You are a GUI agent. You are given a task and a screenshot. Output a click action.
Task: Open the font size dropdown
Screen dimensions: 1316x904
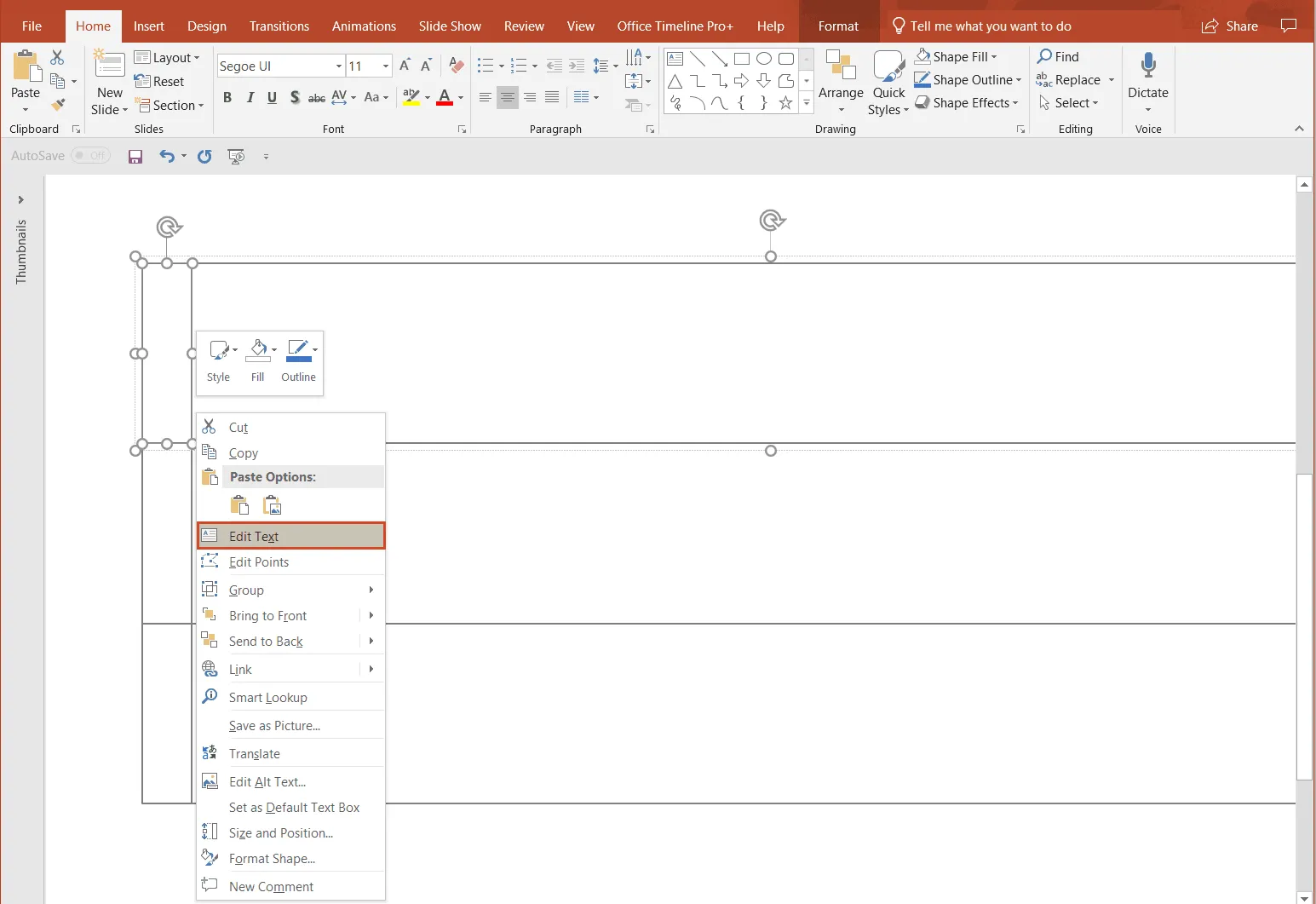pyautogui.click(x=385, y=66)
